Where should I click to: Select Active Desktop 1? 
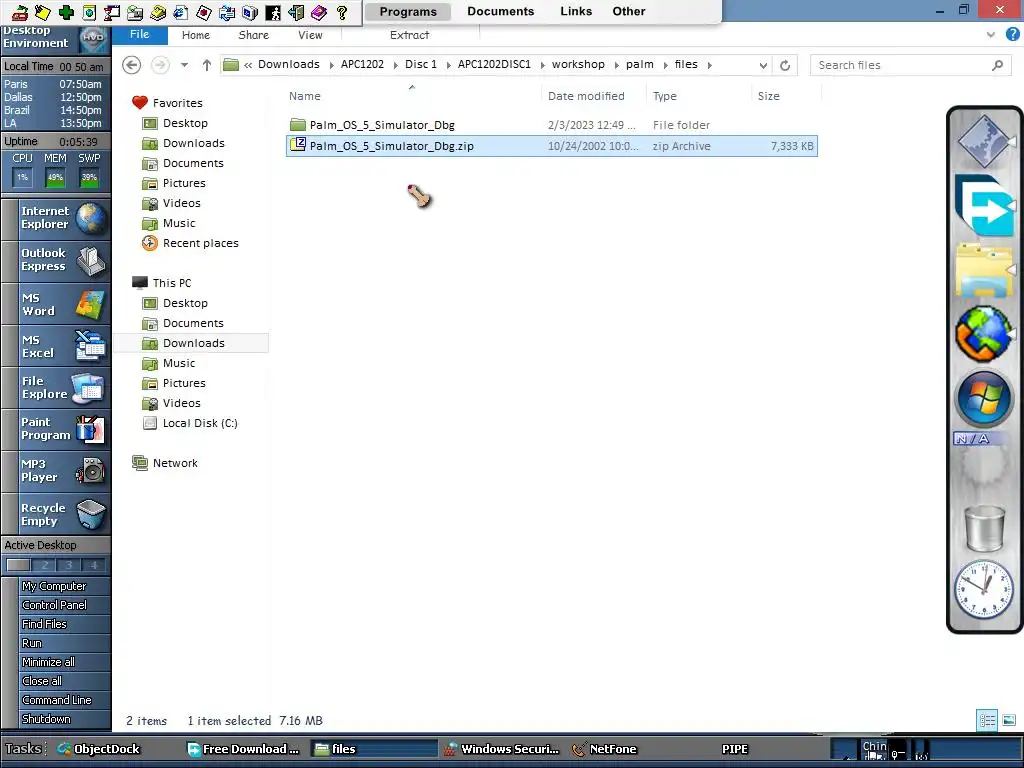coord(18,565)
